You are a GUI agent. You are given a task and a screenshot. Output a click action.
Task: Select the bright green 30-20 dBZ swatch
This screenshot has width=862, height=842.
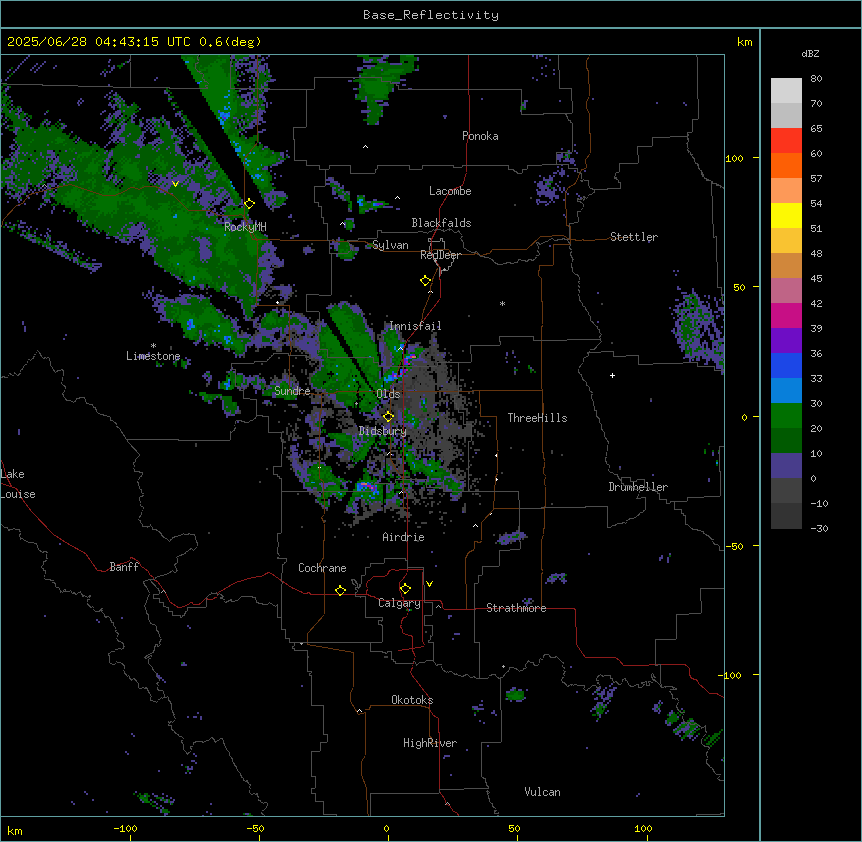coord(786,416)
